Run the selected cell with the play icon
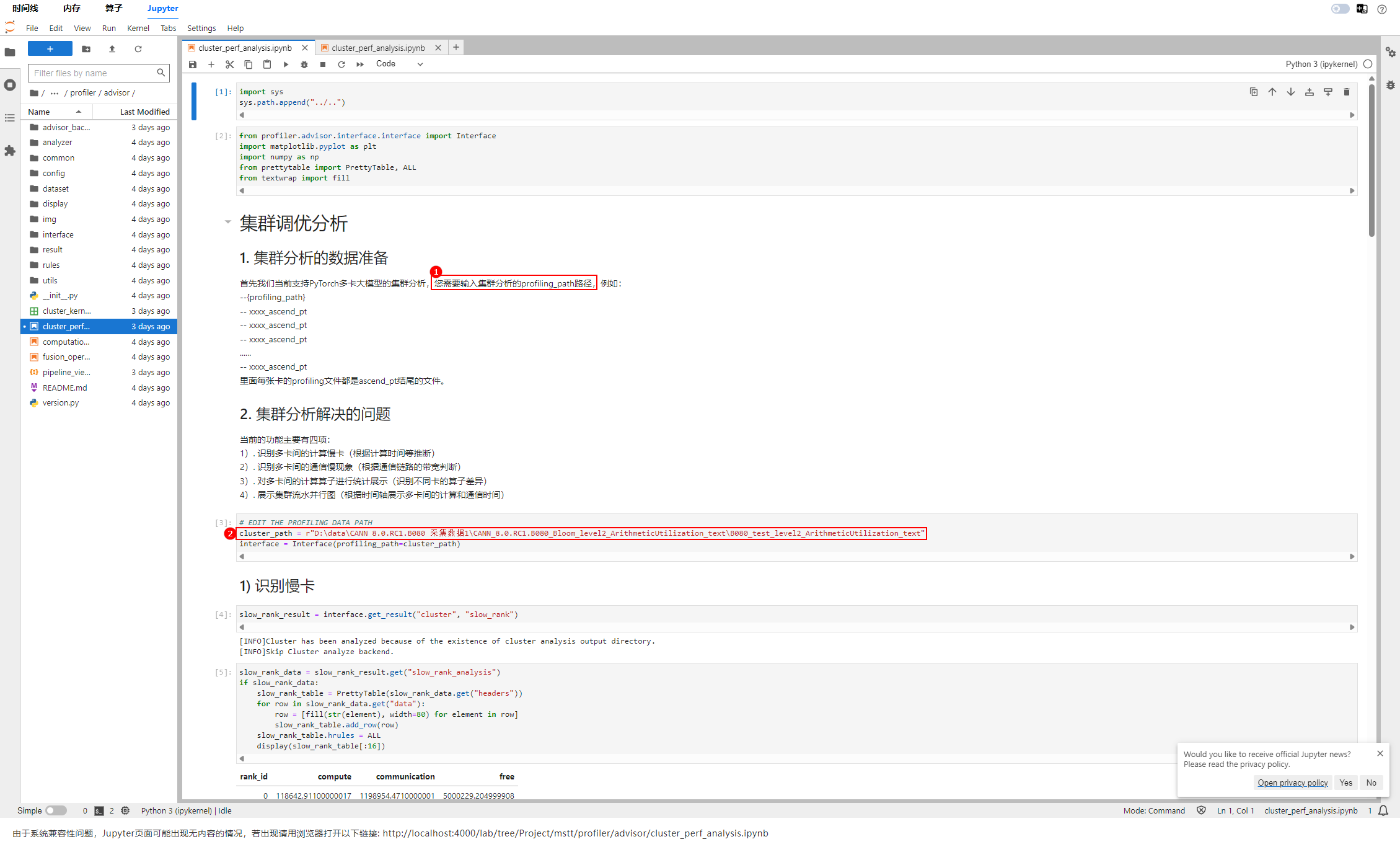The image size is (1400, 847). click(286, 64)
